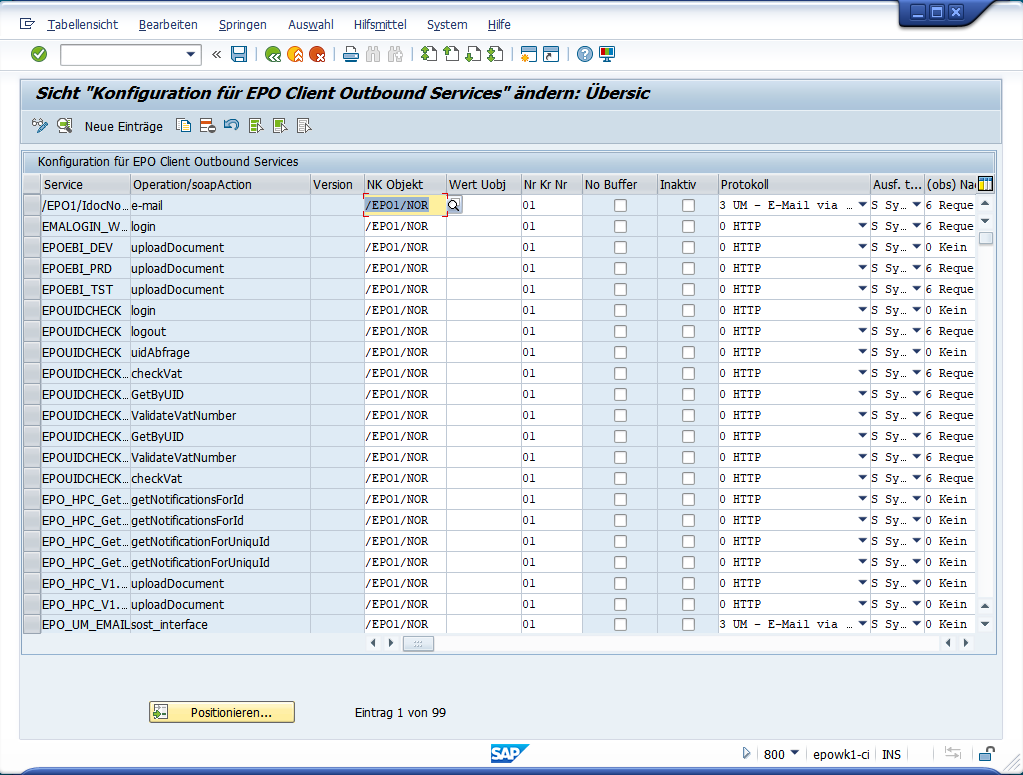Click the Positionieren... button

(x=222, y=712)
